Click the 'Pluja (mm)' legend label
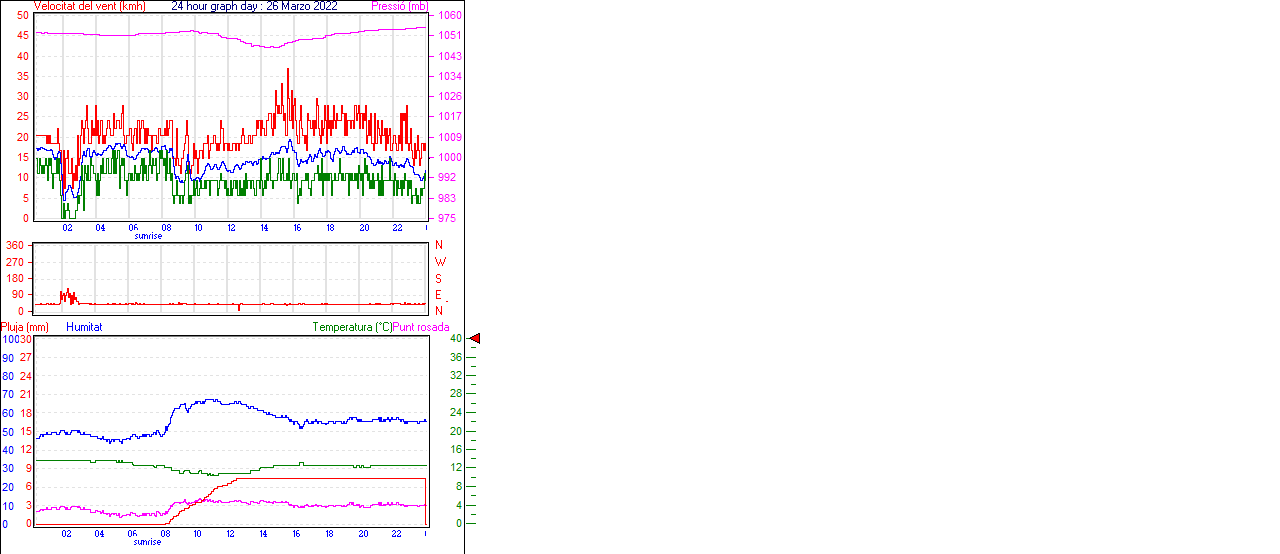Viewport: 1280px width, 554px height. [x=25, y=327]
